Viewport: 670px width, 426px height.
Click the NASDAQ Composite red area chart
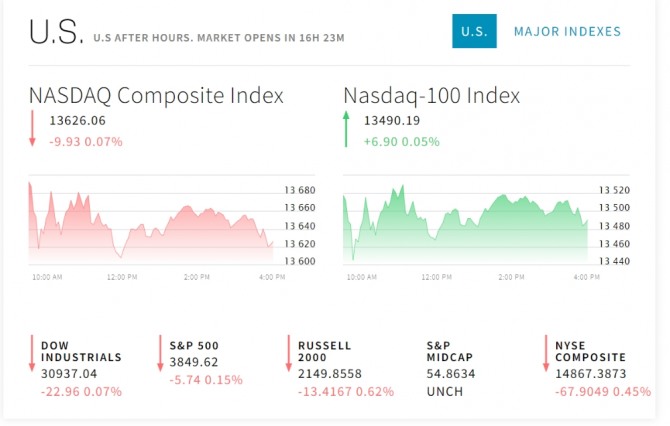pyautogui.click(x=150, y=225)
